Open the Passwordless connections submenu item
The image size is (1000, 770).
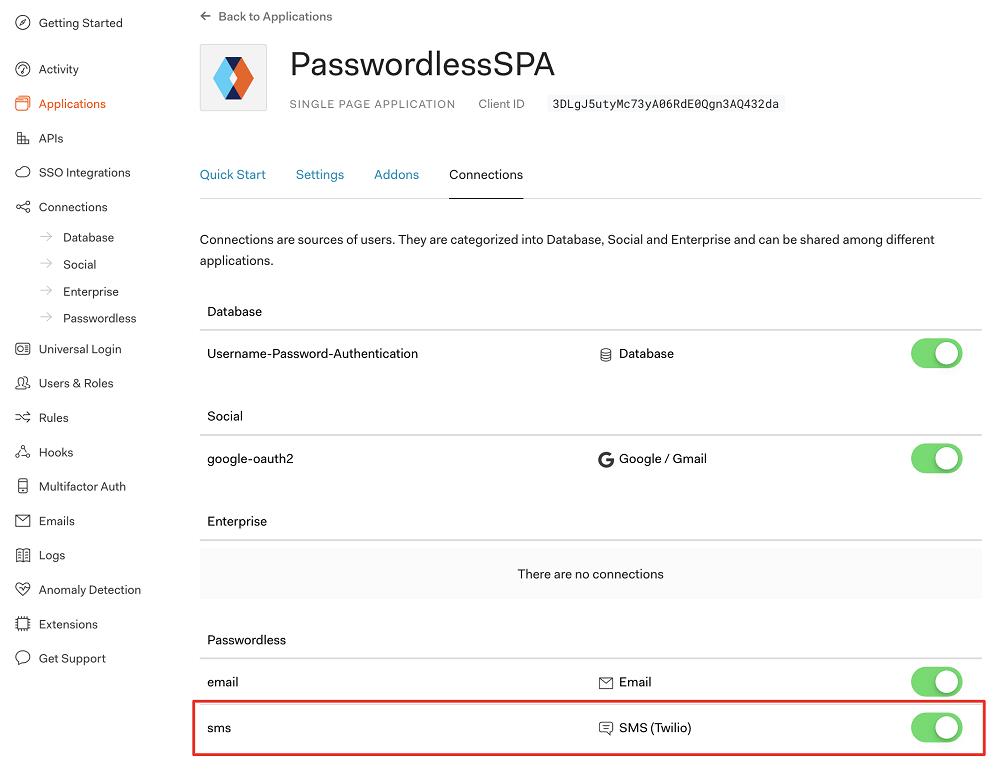click(99, 318)
